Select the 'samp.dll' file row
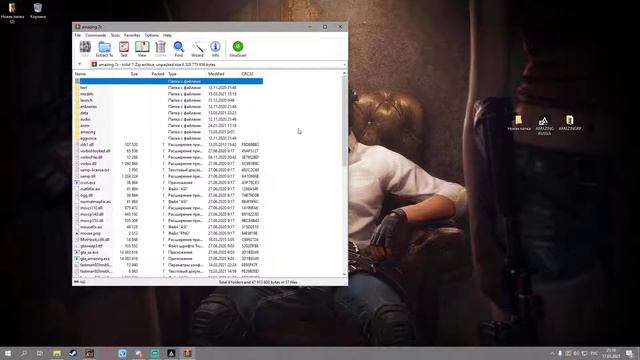 coord(169,176)
